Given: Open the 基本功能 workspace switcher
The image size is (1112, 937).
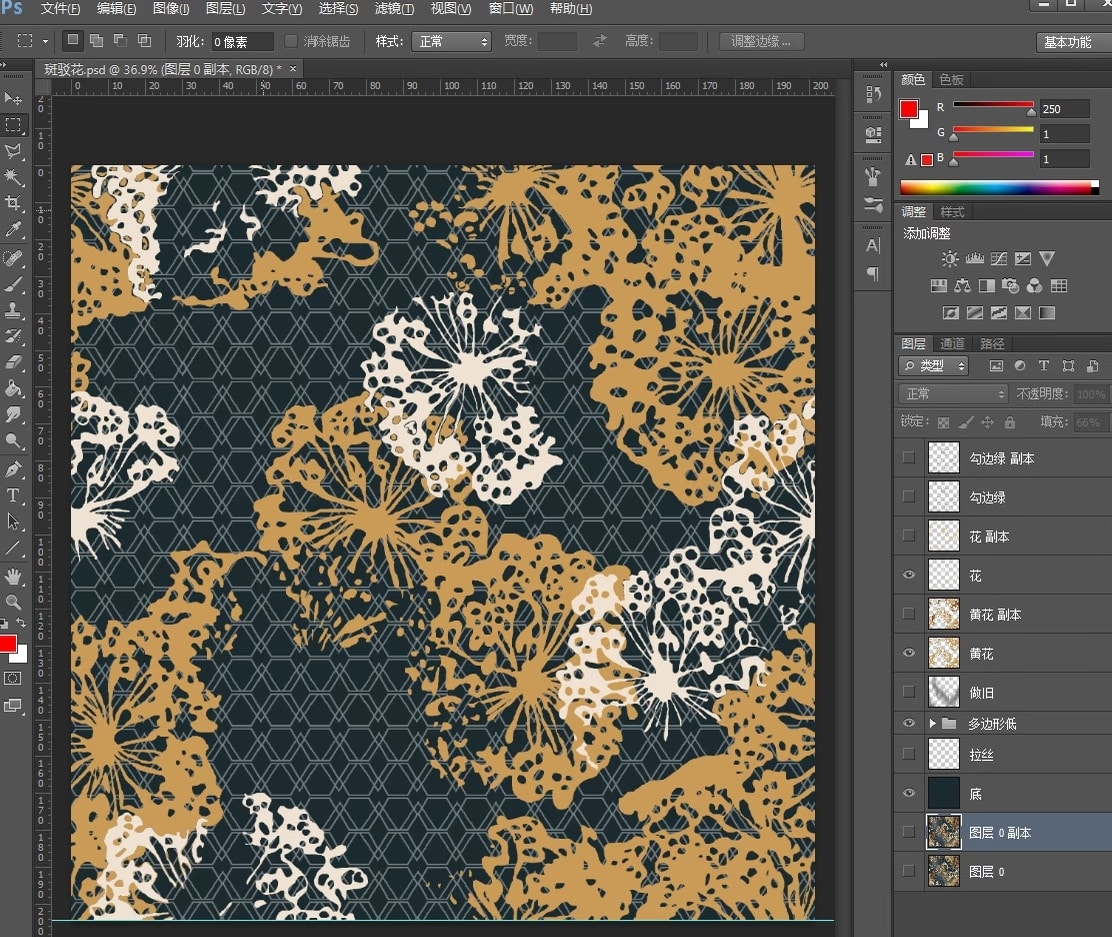Looking at the screenshot, I should click(1072, 43).
